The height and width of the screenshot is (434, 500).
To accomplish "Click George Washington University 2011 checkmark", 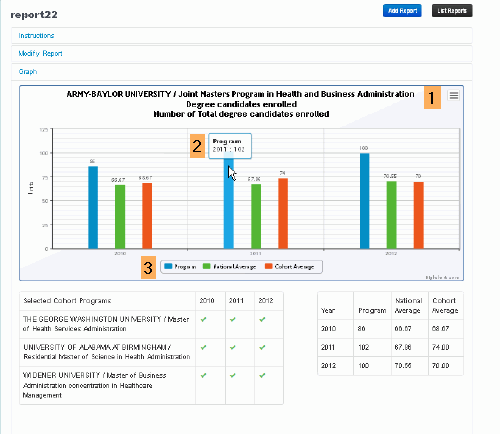I will pos(233,319).
